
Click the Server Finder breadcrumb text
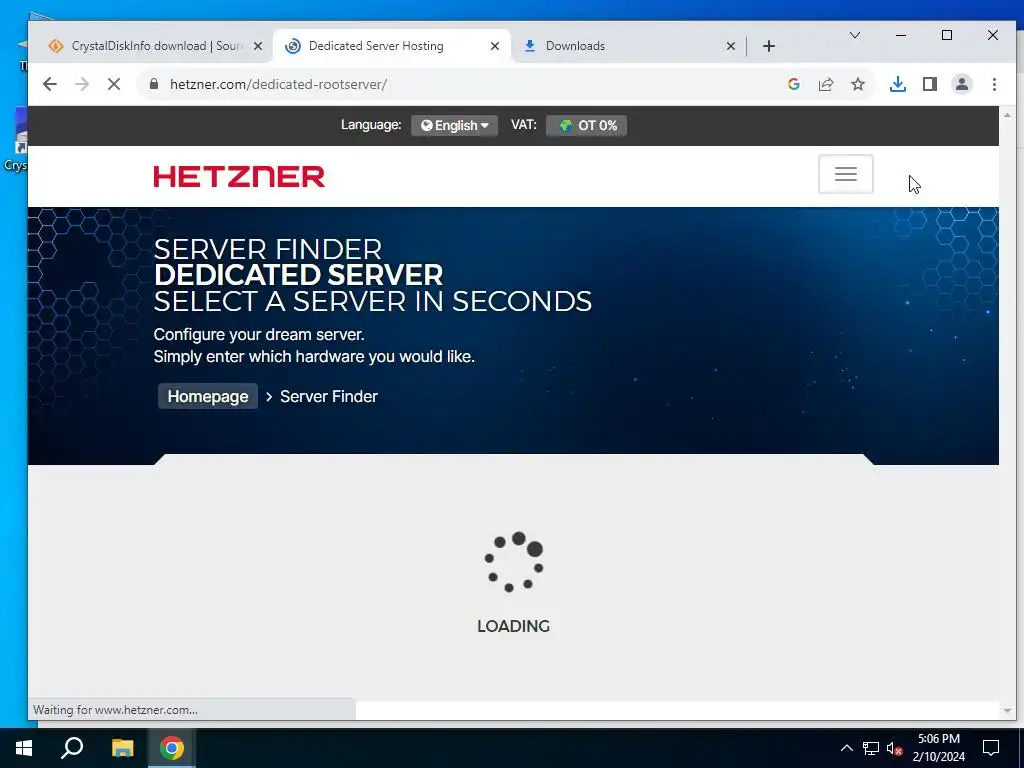[x=329, y=396]
